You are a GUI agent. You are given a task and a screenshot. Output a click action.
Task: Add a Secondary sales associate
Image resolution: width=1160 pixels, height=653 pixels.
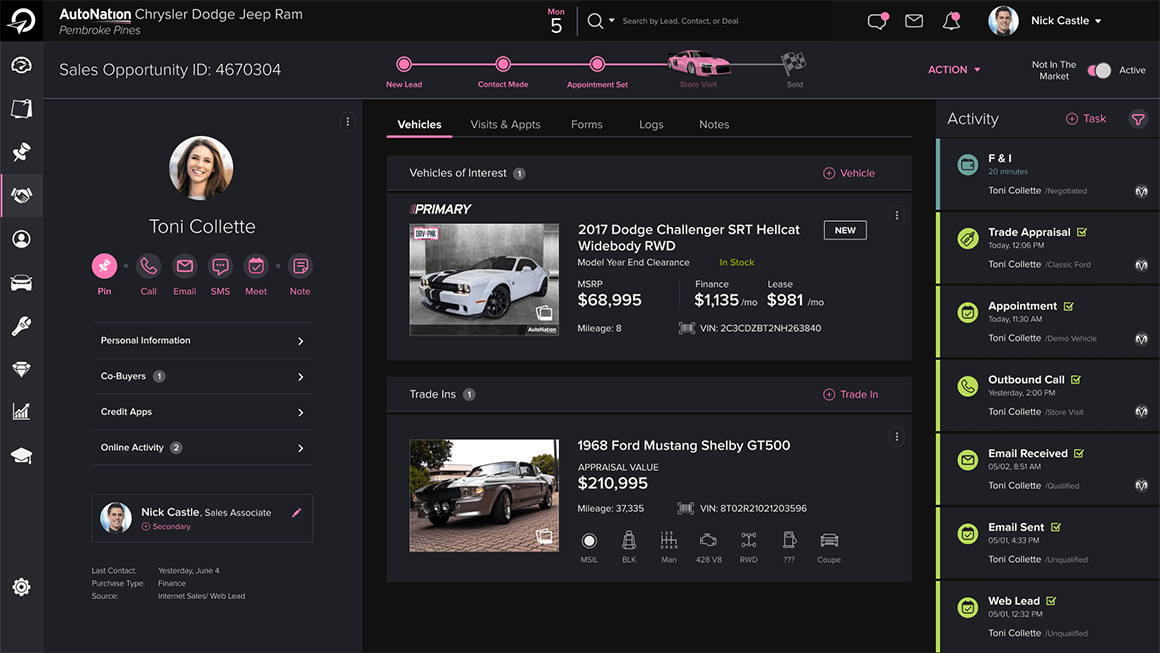point(166,527)
